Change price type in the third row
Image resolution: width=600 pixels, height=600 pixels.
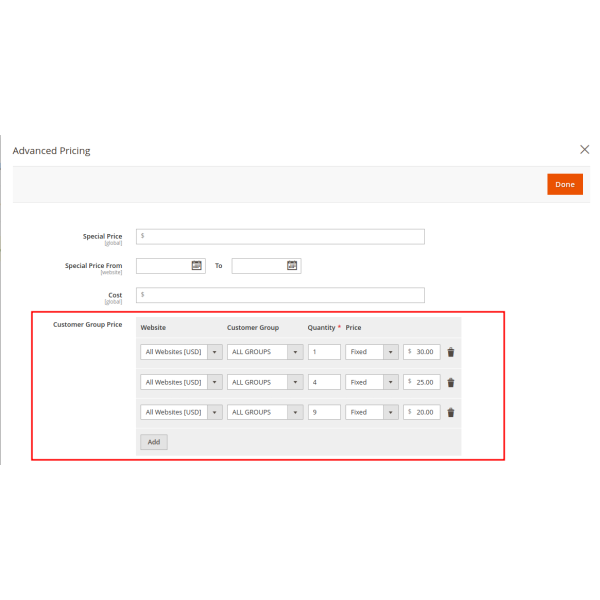coord(372,412)
